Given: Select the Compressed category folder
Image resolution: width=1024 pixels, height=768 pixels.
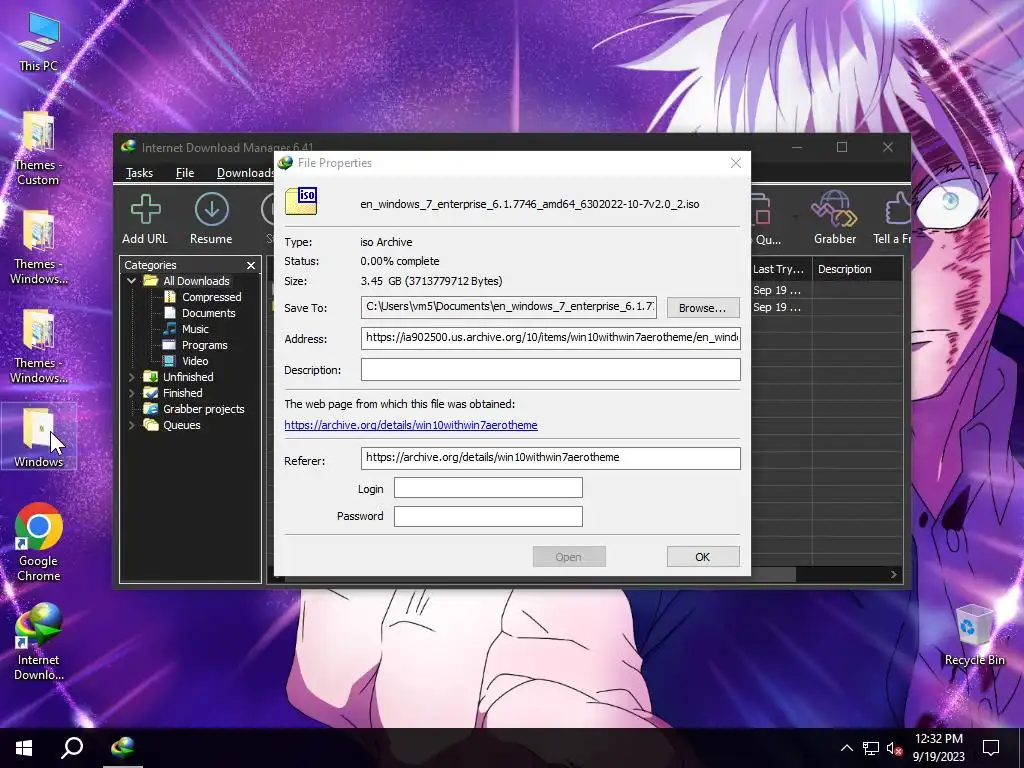Looking at the screenshot, I should point(211,297).
